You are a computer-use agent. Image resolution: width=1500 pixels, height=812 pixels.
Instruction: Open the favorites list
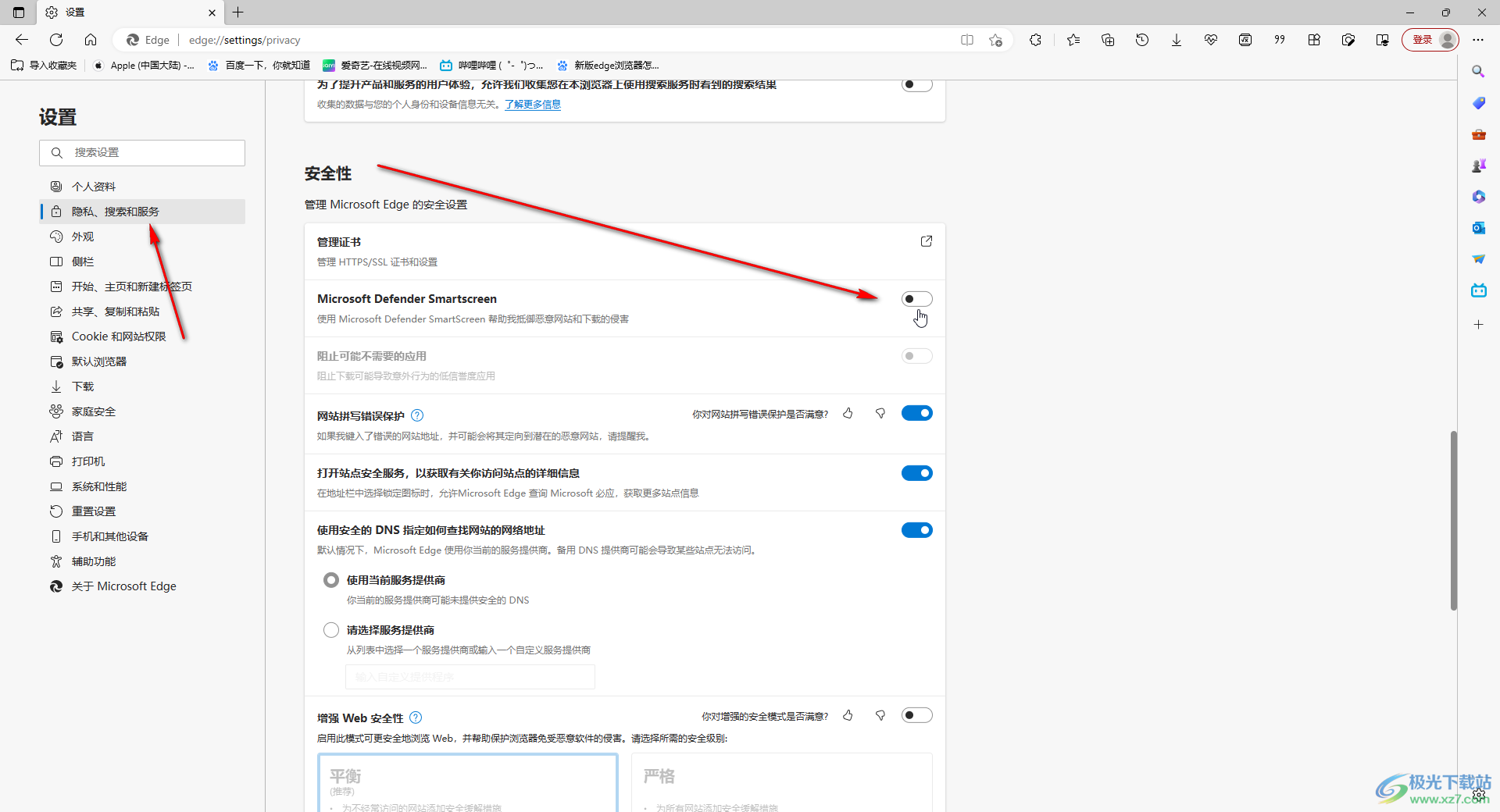1073,40
